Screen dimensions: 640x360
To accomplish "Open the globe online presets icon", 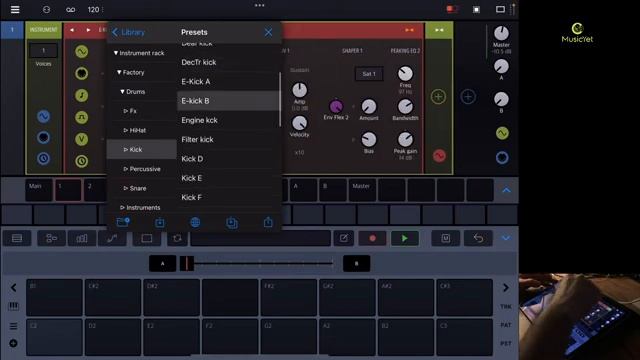I will coord(195,222).
